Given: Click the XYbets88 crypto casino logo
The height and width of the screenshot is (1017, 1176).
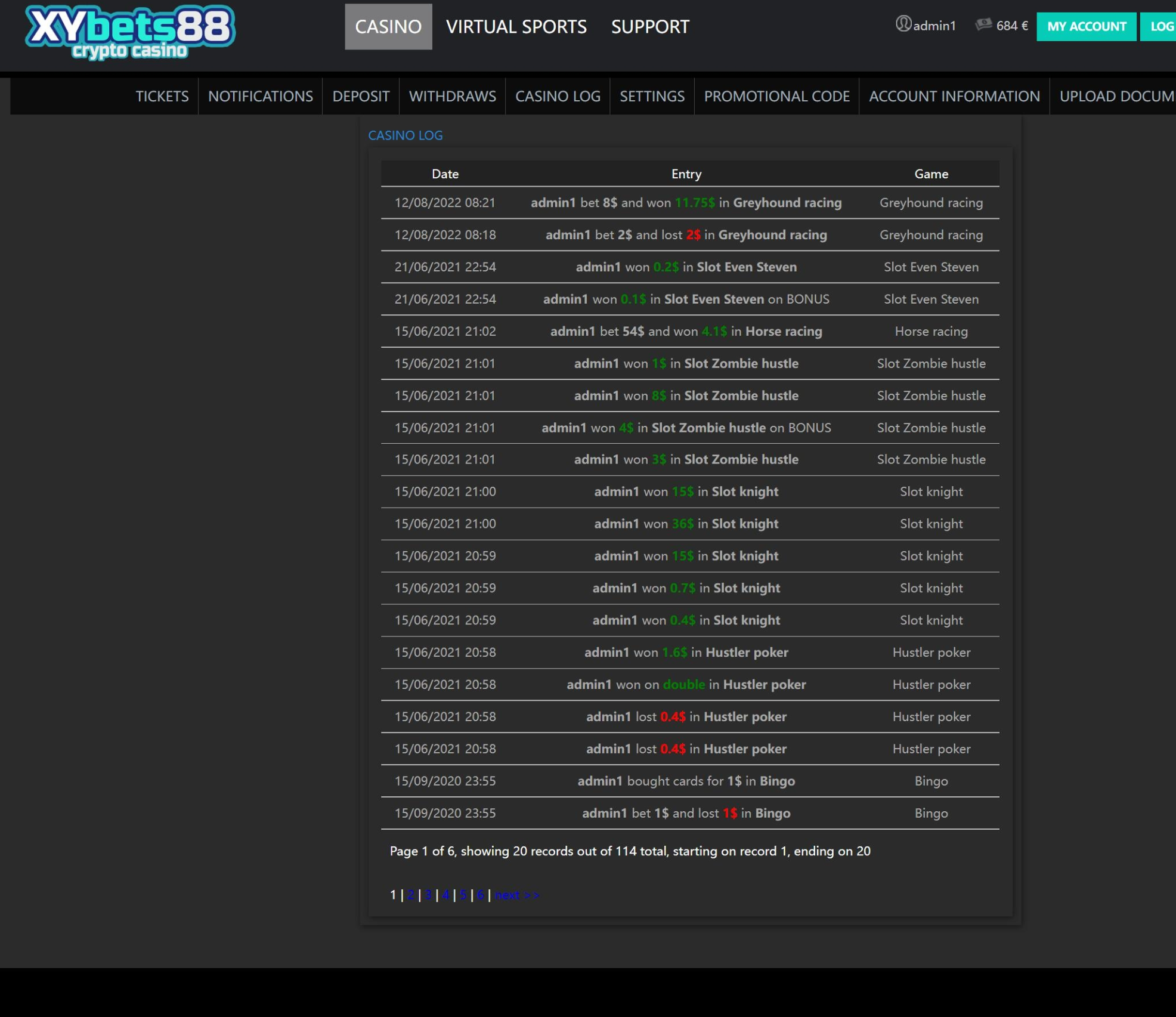Looking at the screenshot, I should [130, 32].
